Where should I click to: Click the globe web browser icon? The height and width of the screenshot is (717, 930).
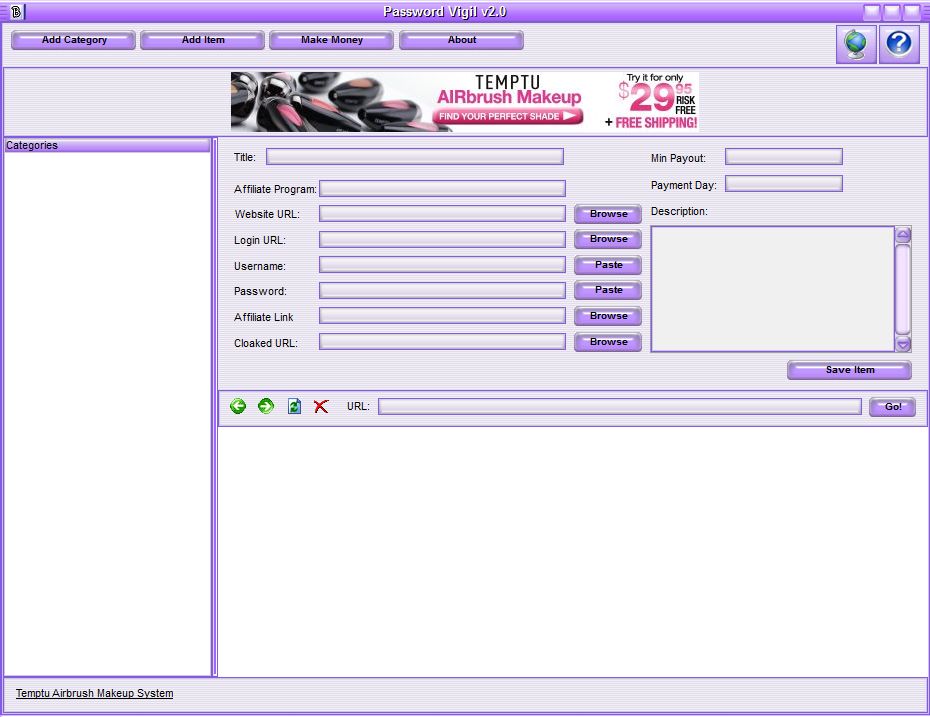coord(856,44)
